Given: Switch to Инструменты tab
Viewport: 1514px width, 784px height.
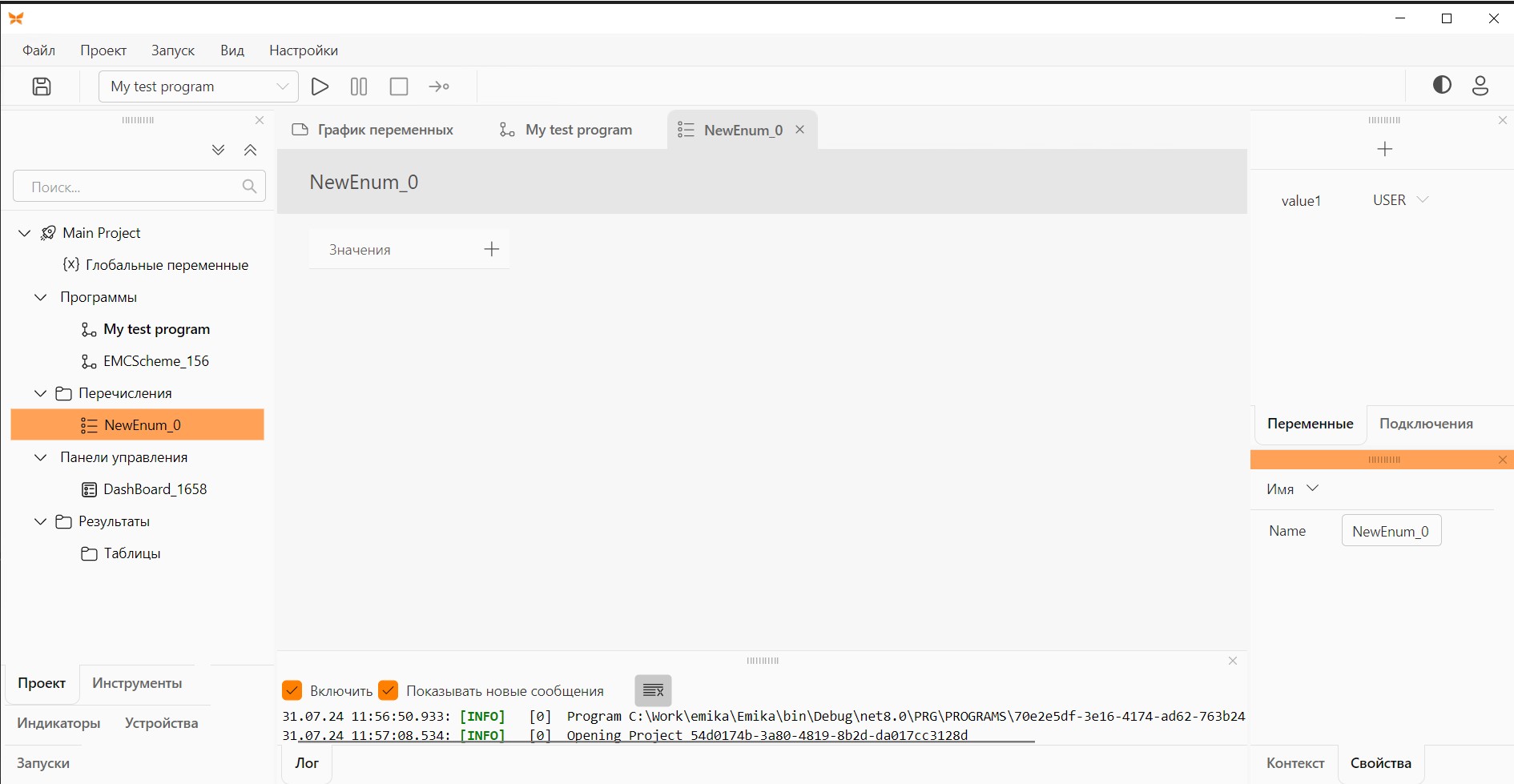Looking at the screenshot, I should [x=137, y=683].
